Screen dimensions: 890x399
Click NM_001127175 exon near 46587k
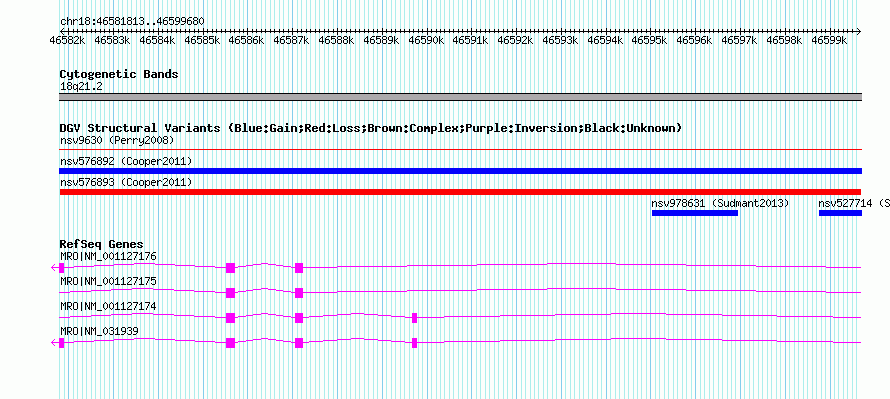pos(299,293)
